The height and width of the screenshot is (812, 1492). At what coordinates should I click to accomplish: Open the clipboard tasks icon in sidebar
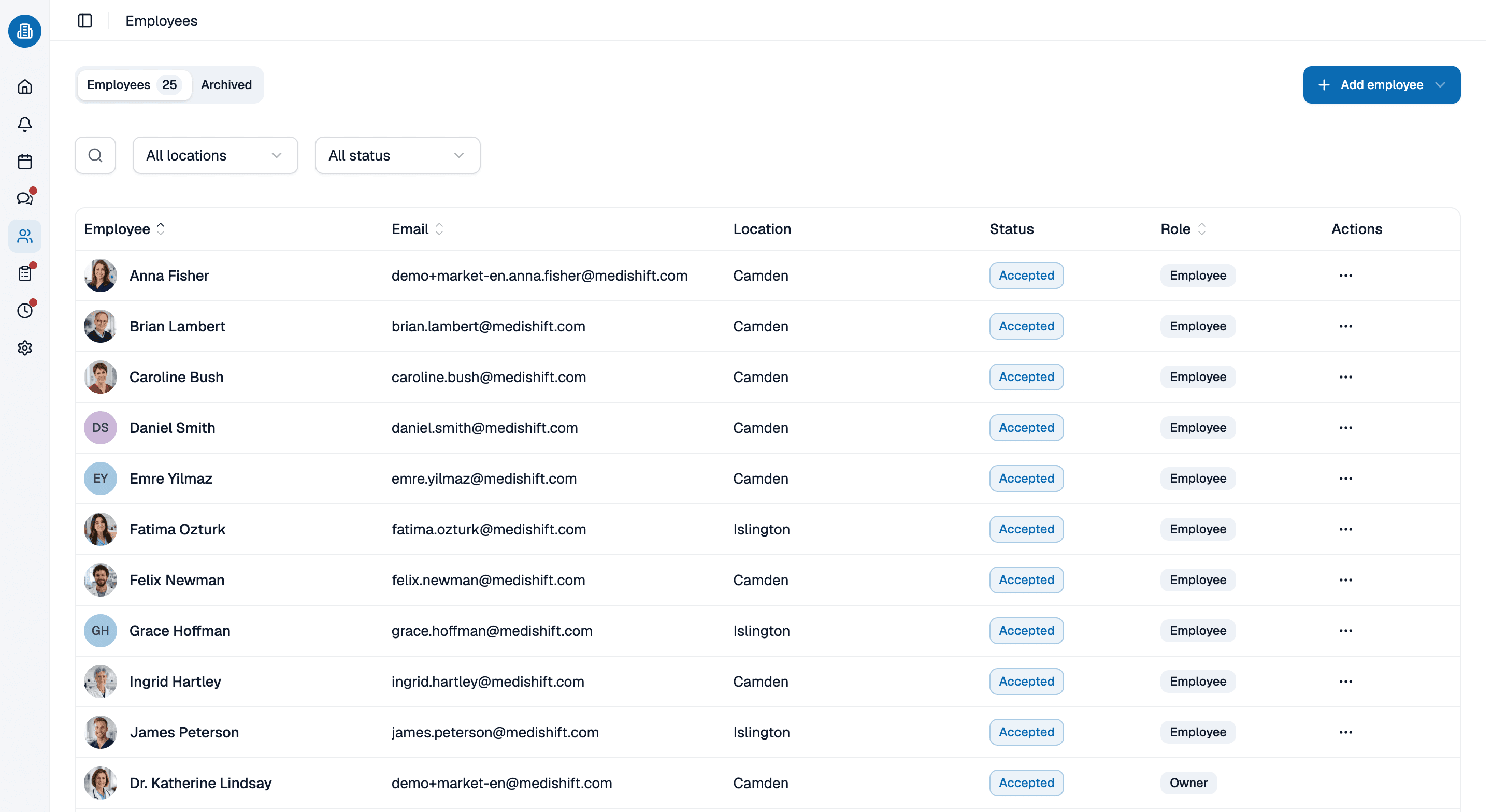[24, 273]
